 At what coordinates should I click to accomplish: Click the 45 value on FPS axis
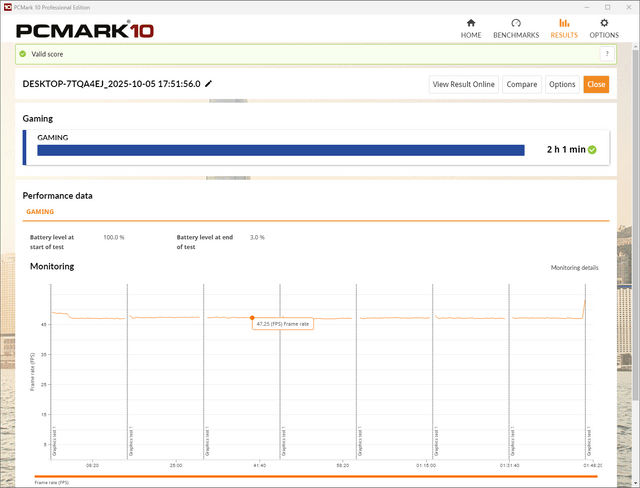[44, 324]
